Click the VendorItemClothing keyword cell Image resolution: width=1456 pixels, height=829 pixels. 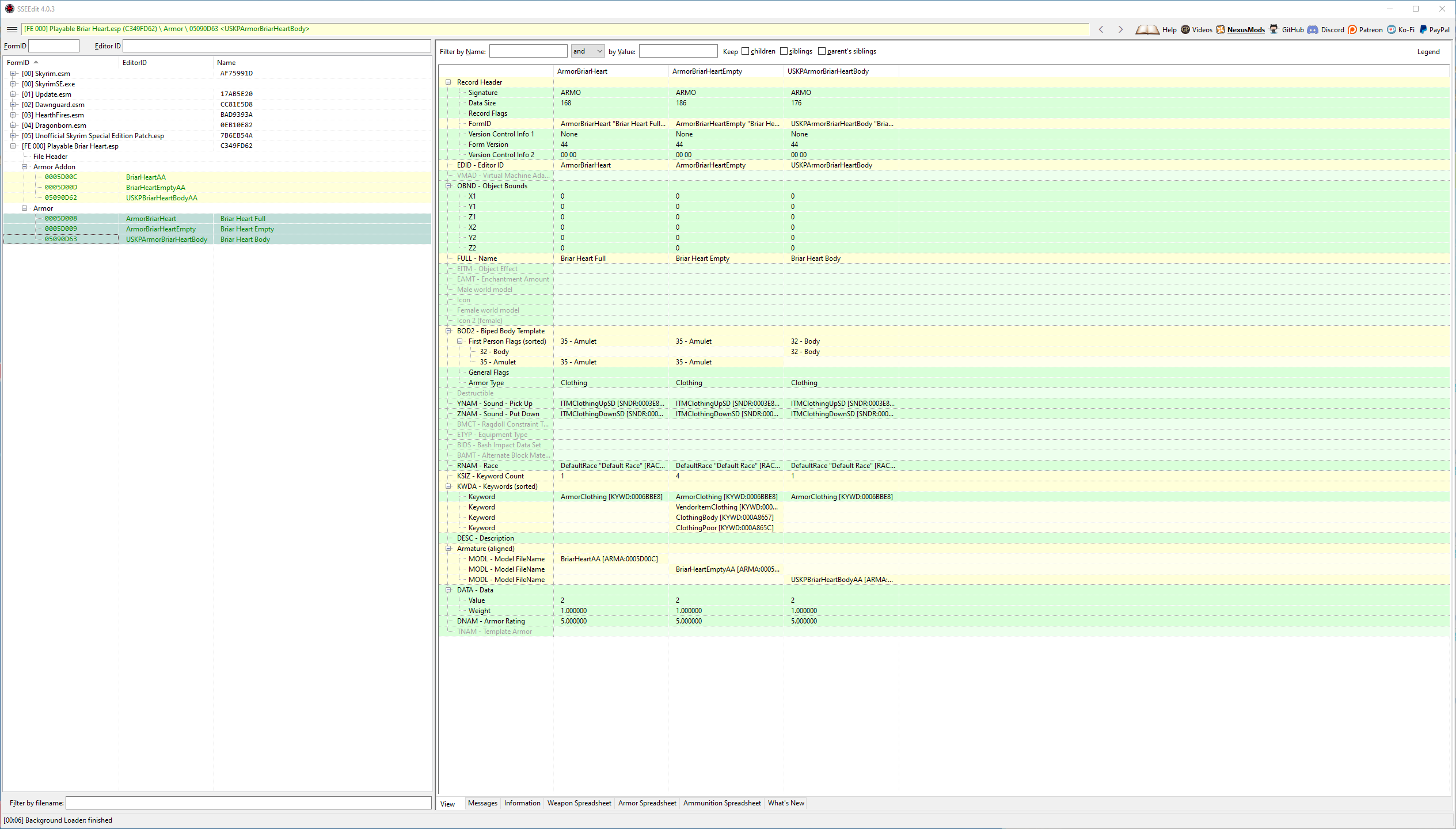(x=726, y=507)
